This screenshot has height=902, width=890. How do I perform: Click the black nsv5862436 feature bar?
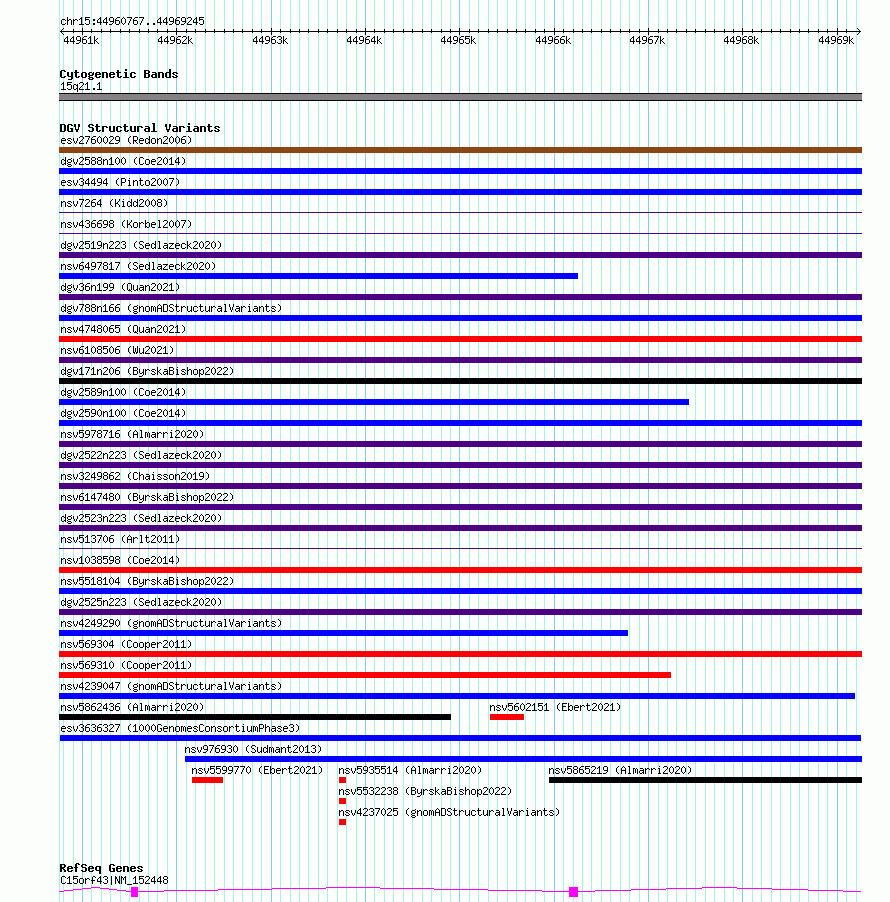255,717
